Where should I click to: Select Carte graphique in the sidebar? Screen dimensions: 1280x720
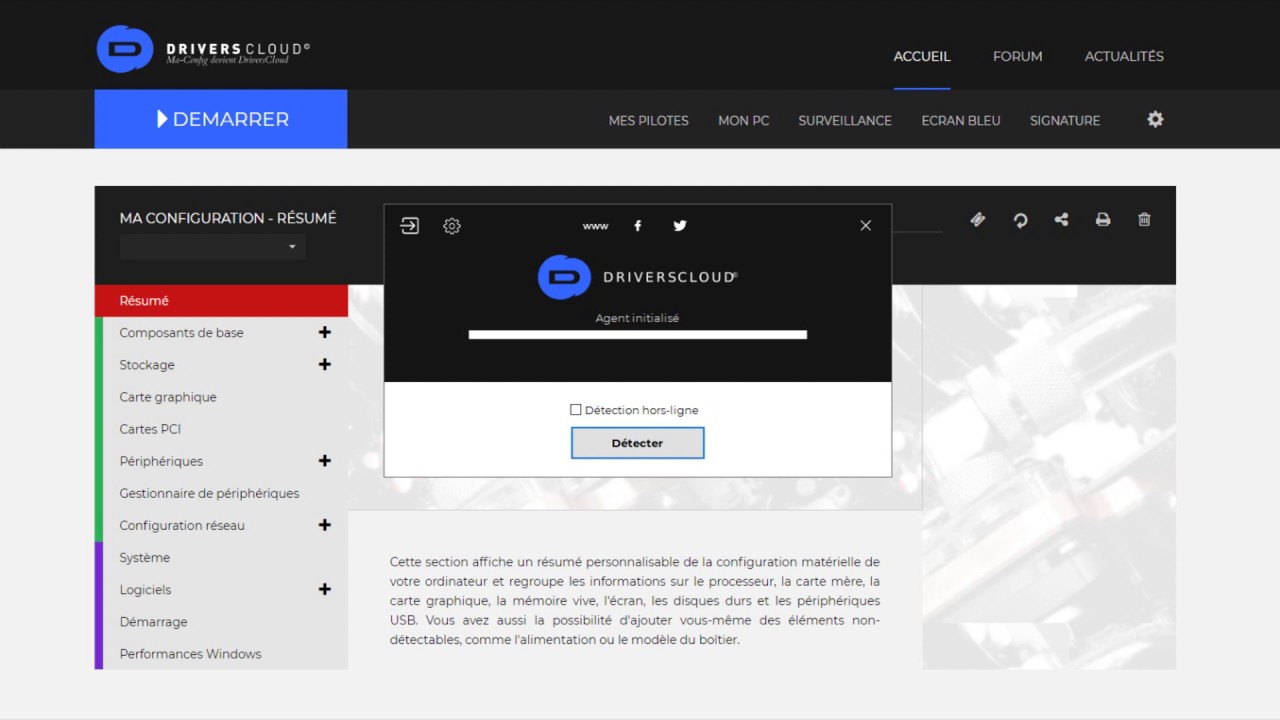[x=168, y=397]
